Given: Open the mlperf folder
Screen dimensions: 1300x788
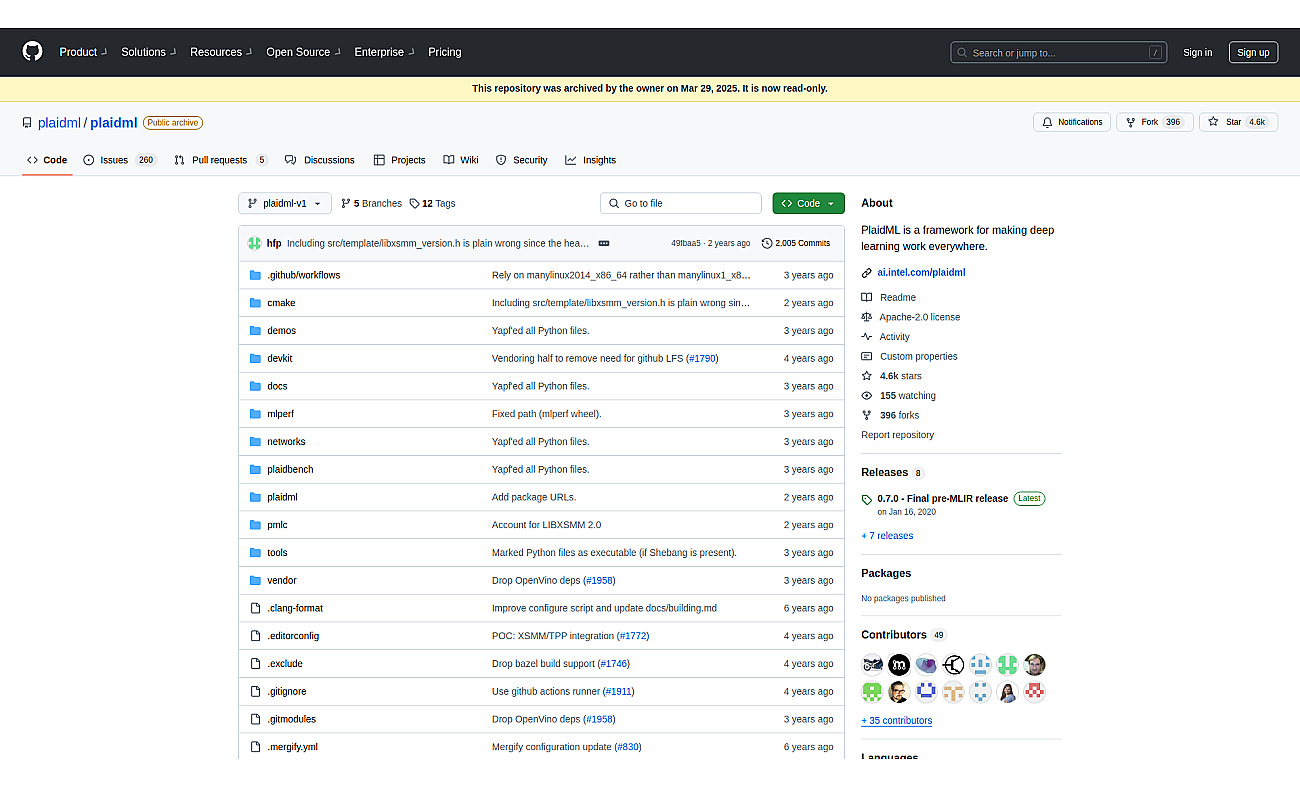Looking at the screenshot, I should pos(280,414).
